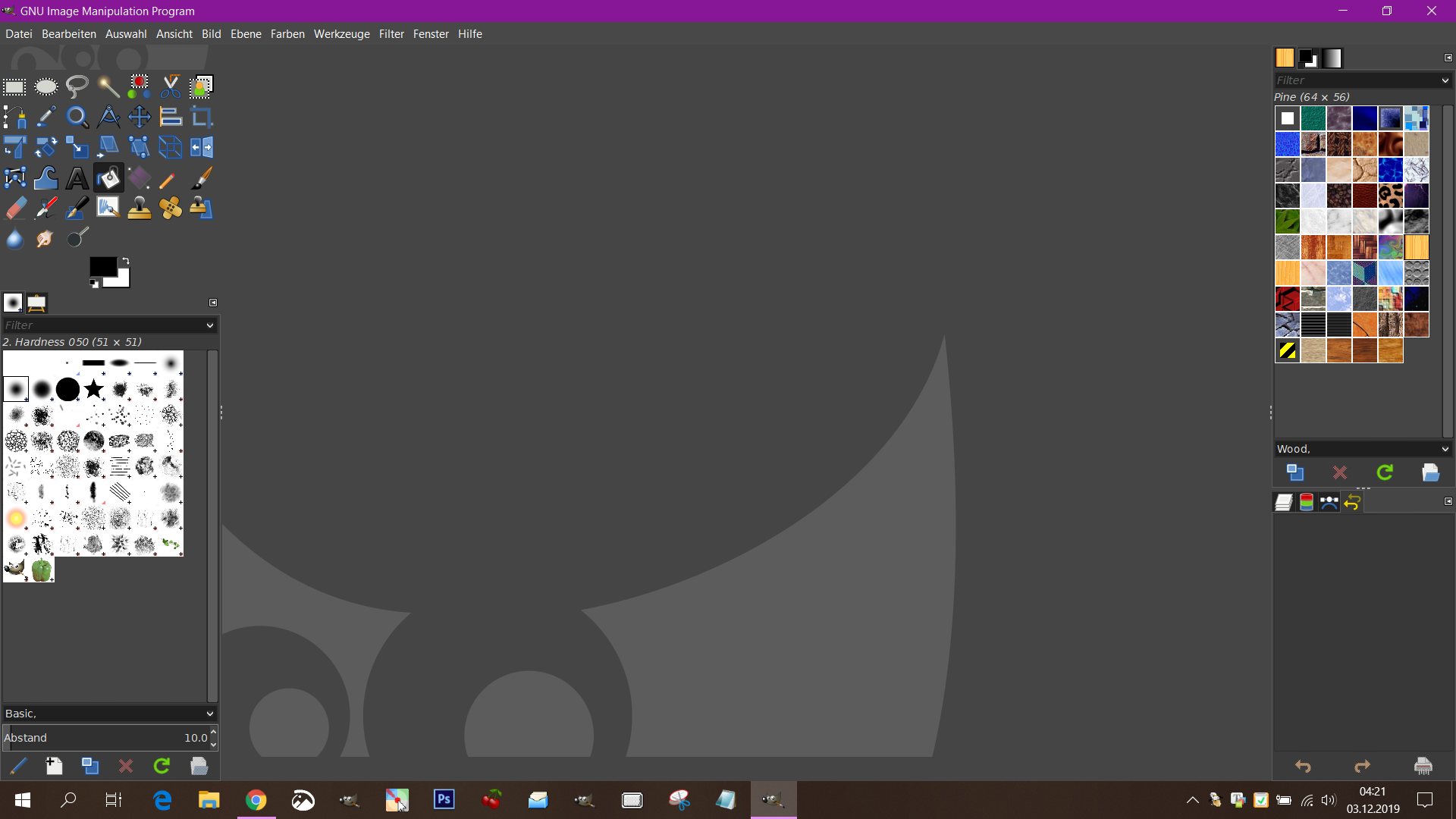Pick the Heal bandage tool

coord(171,209)
